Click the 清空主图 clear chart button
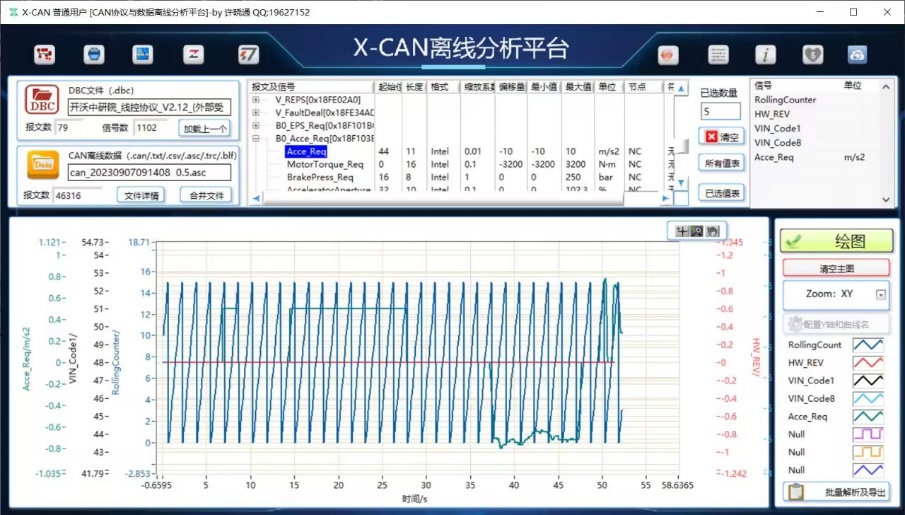Viewport: 905px width, 515px height. pyautogui.click(x=834, y=268)
